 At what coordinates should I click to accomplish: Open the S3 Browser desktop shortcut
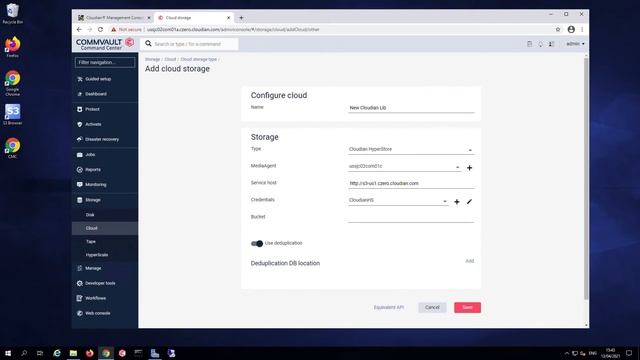click(13, 114)
